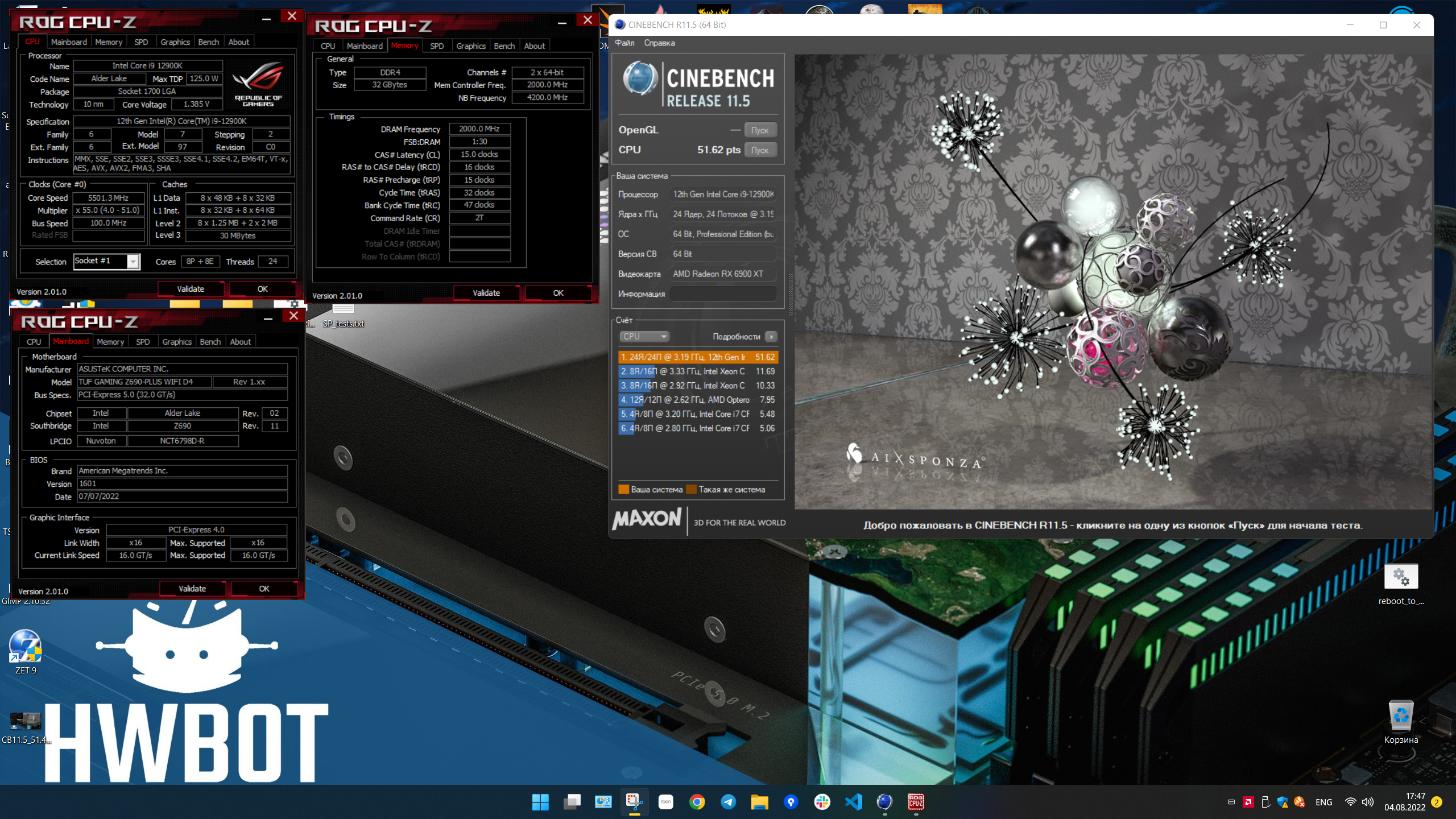This screenshot has width=1456, height=819.
Task: Open Memory tab in CPU-Z CPU window
Action: click(109, 42)
